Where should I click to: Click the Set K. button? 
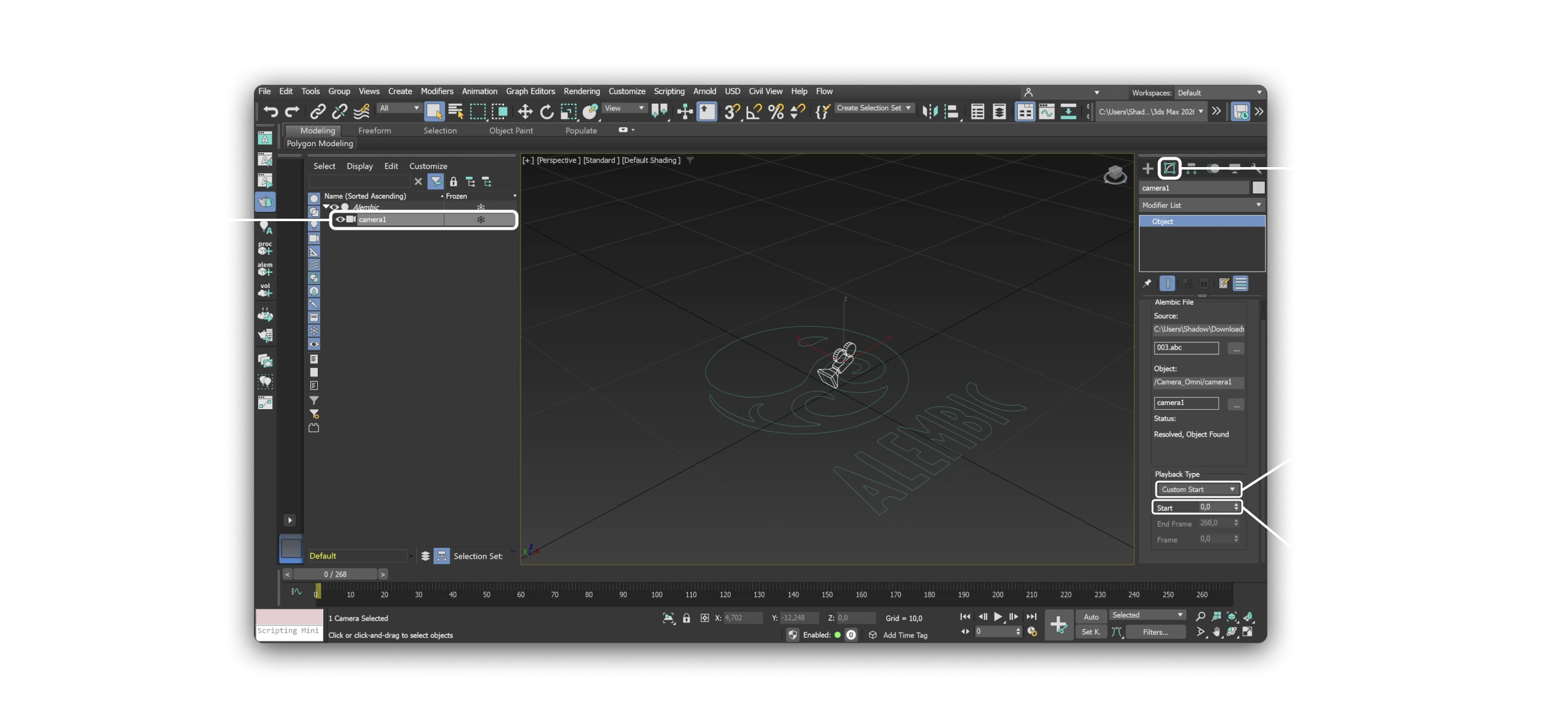(x=1091, y=632)
